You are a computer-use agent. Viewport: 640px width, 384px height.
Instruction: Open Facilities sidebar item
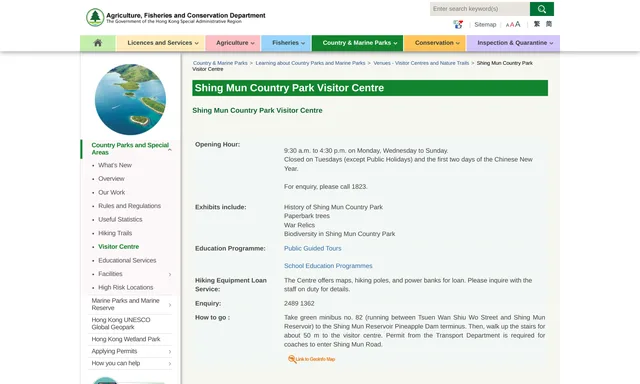[110, 274]
